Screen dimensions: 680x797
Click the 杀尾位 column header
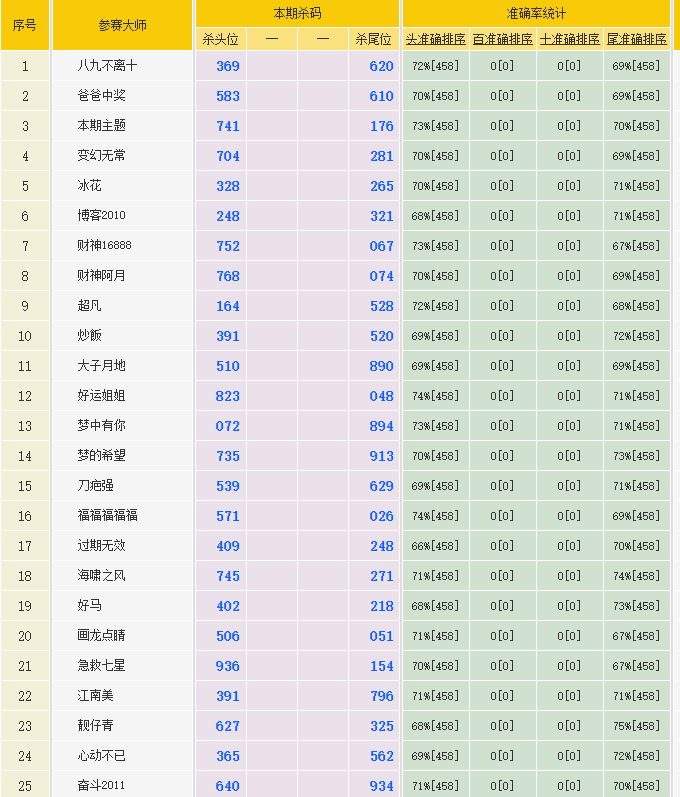[x=373, y=39]
